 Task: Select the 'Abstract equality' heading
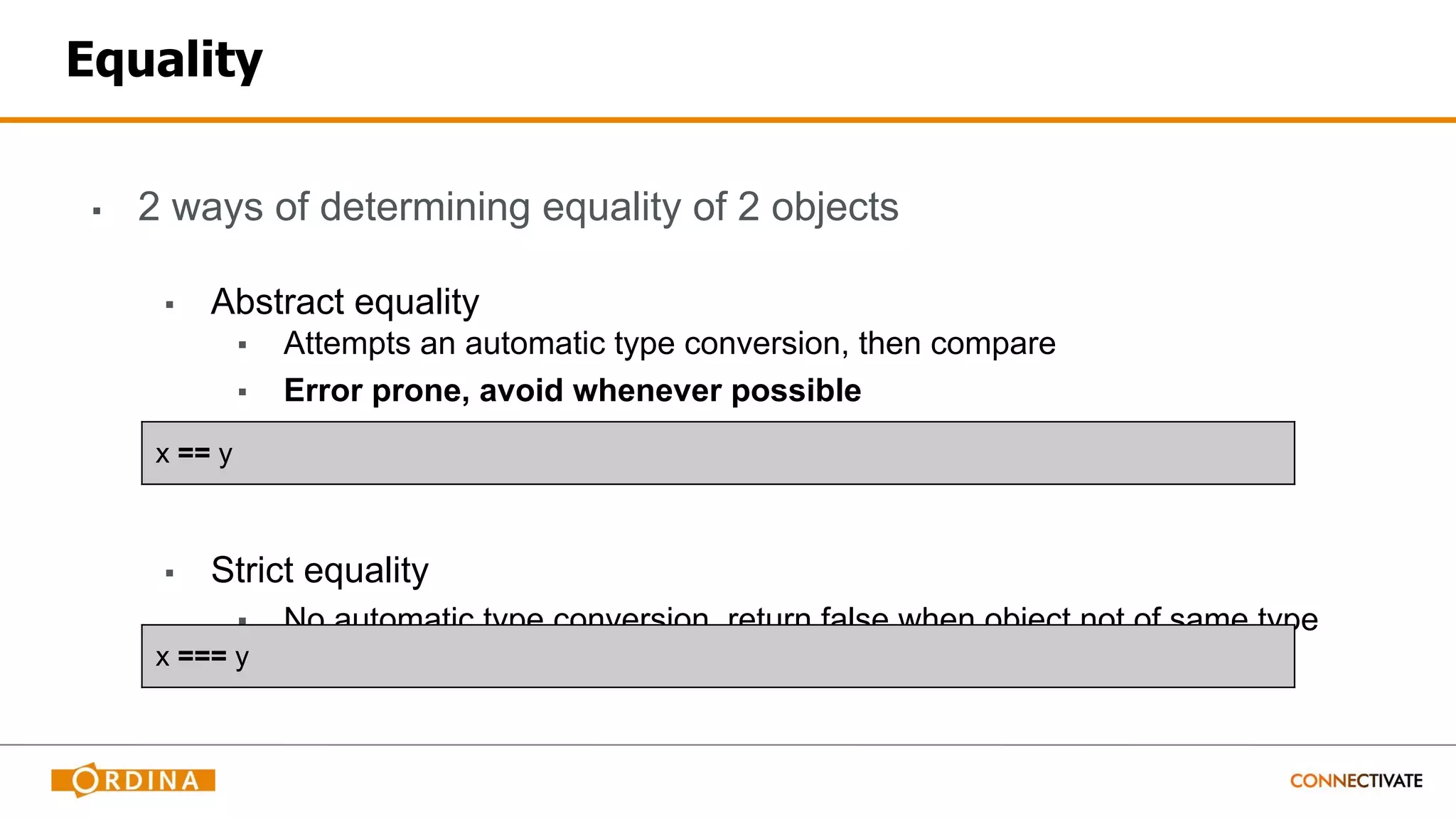pyautogui.click(x=345, y=302)
